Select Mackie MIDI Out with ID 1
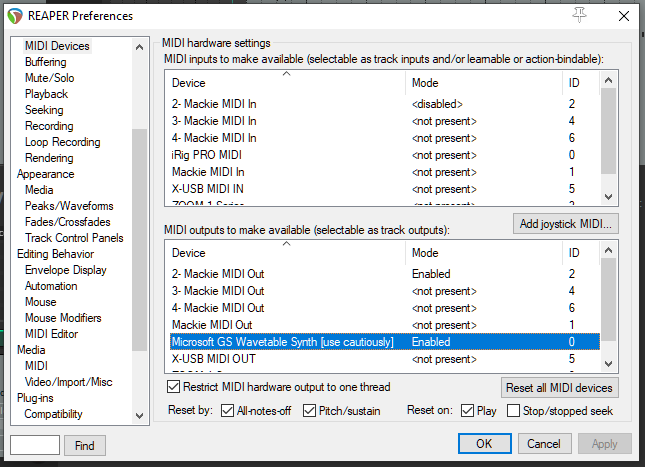 [385, 325]
